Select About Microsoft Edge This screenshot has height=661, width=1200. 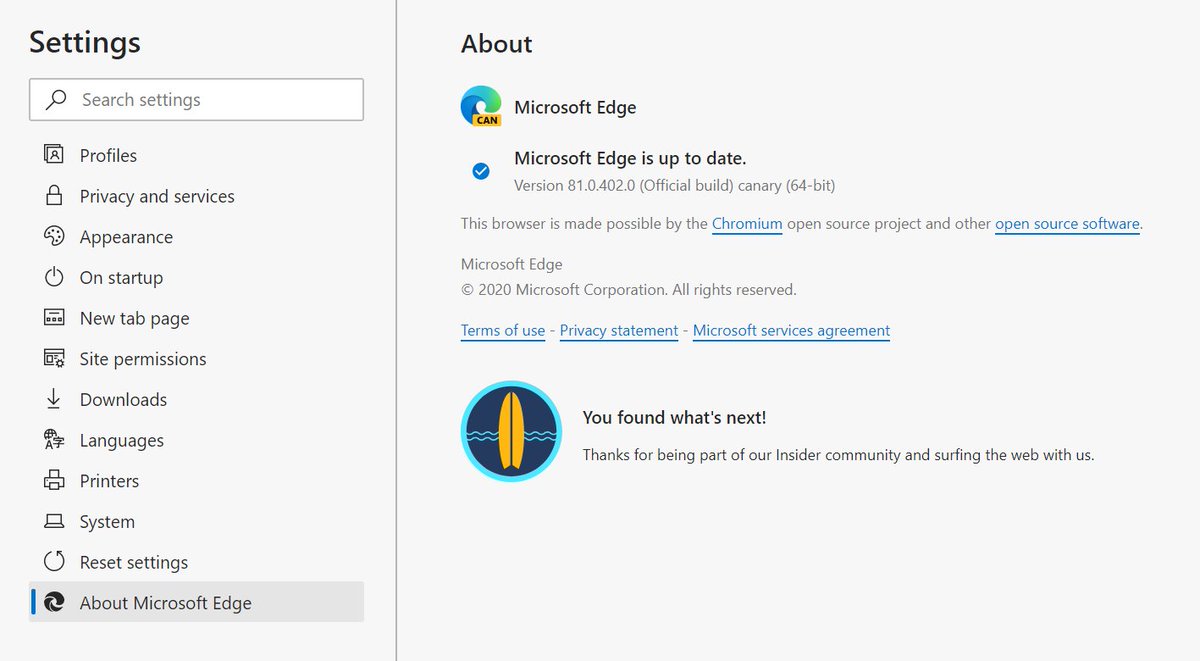(196, 603)
